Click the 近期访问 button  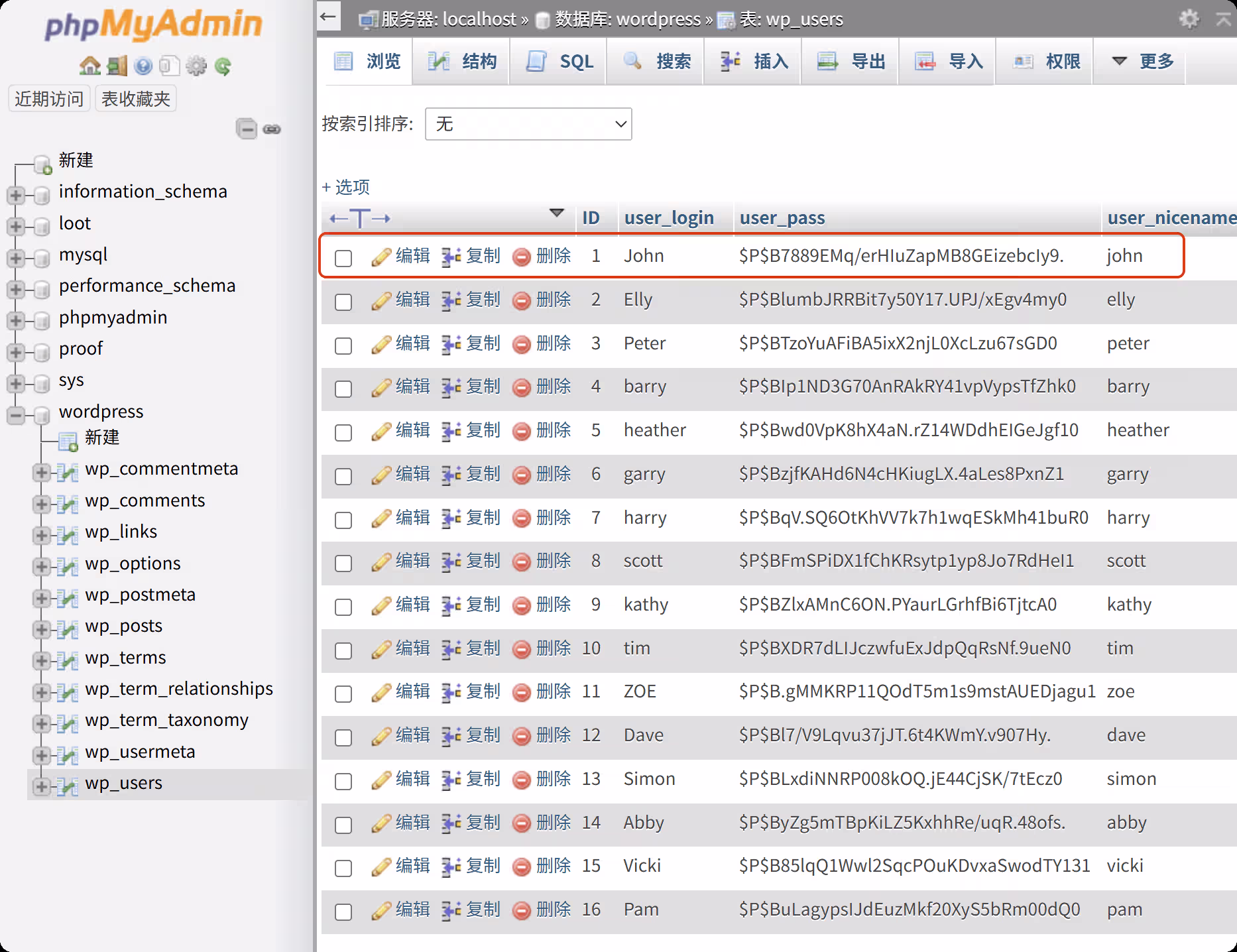click(x=49, y=99)
